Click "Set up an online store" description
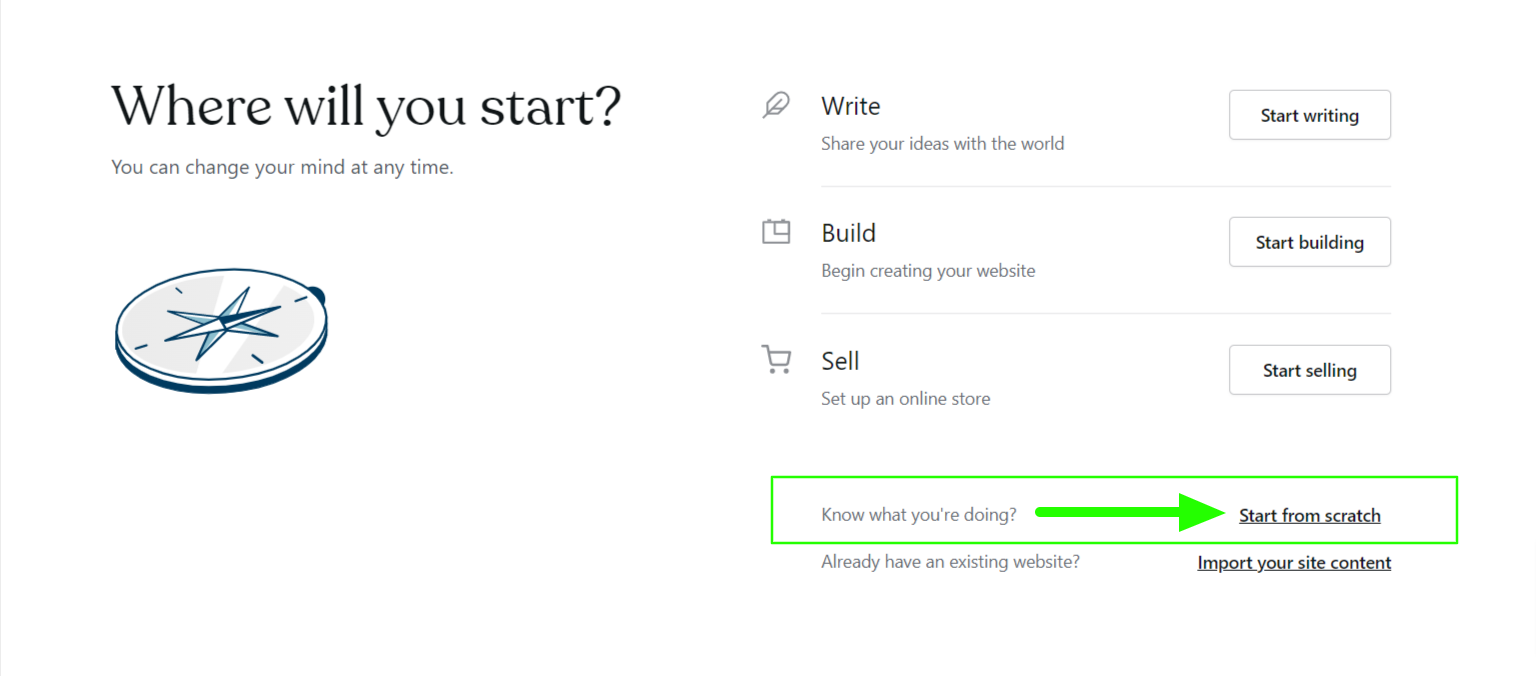Viewport: 1536px width, 676px height. pos(905,399)
